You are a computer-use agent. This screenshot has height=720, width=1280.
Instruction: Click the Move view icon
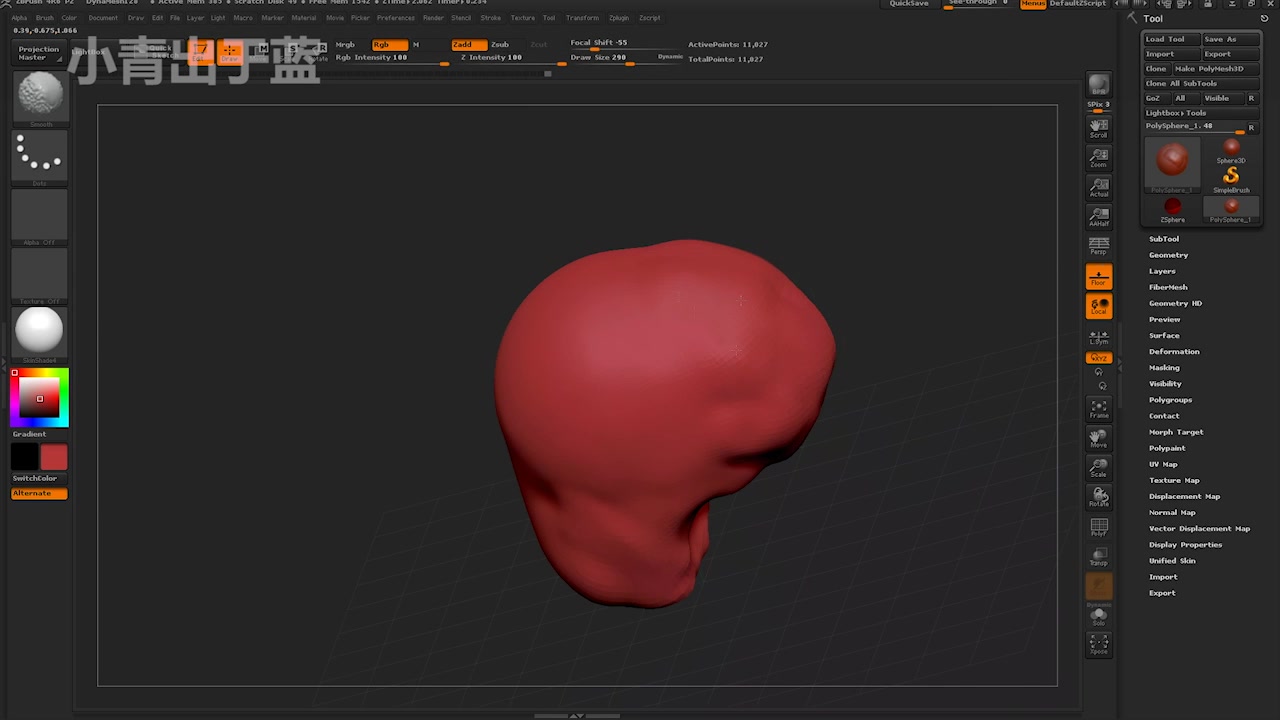(1098, 438)
